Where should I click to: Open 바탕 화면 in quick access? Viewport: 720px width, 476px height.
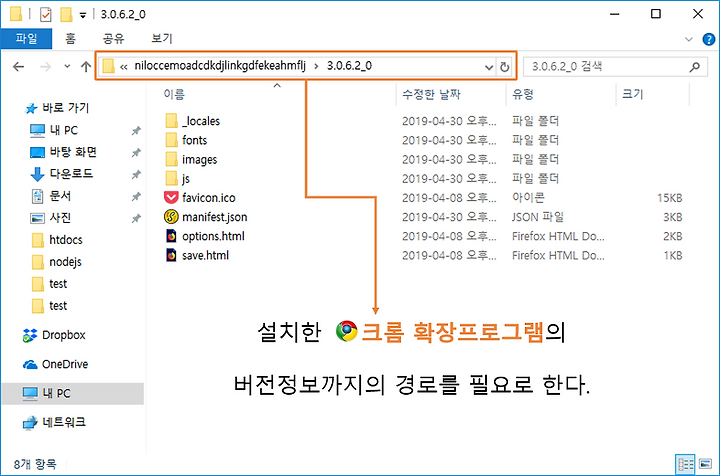pos(63,152)
